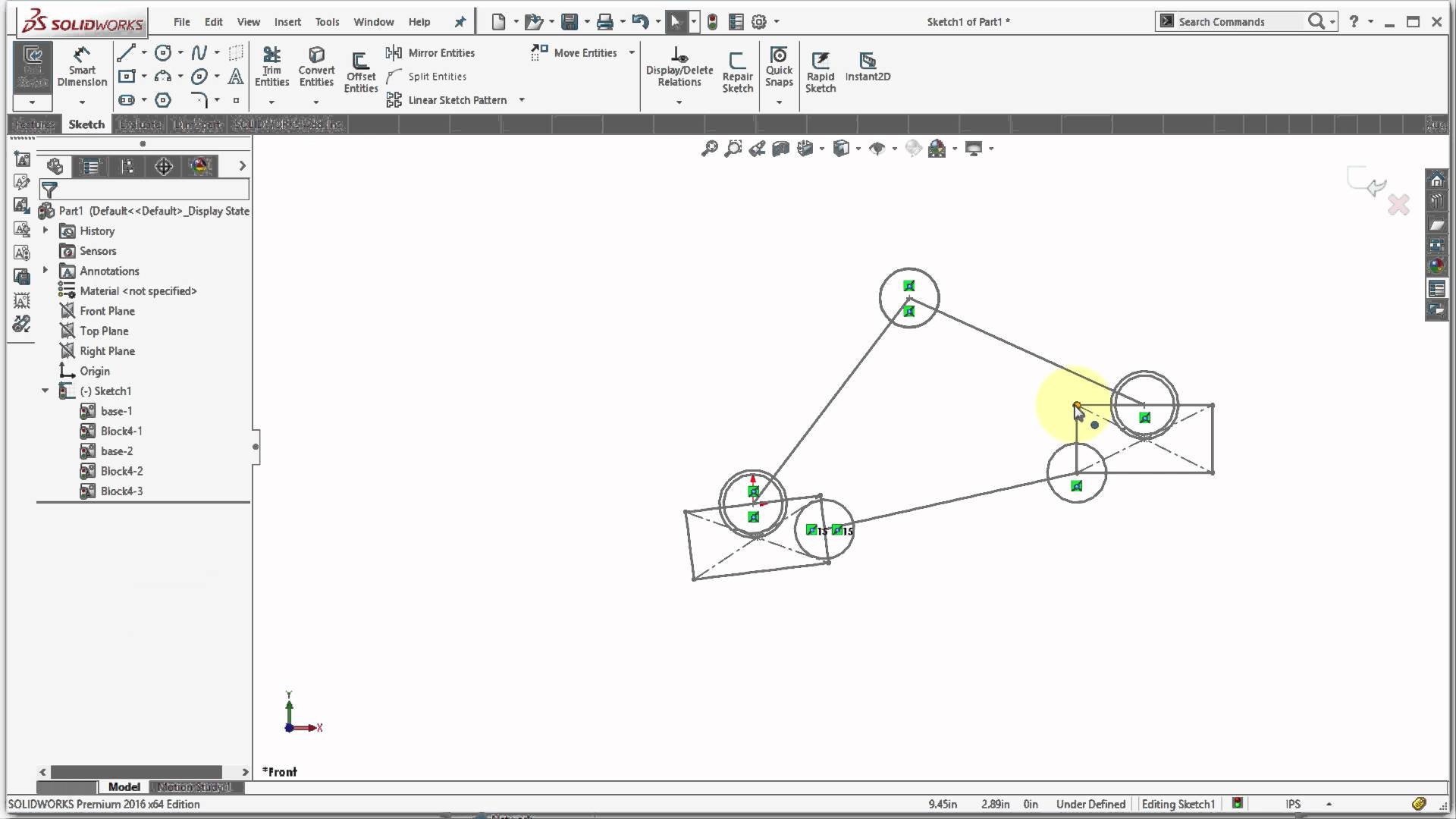Image resolution: width=1456 pixels, height=819 pixels.
Task: Open the Insert menu
Action: point(287,22)
